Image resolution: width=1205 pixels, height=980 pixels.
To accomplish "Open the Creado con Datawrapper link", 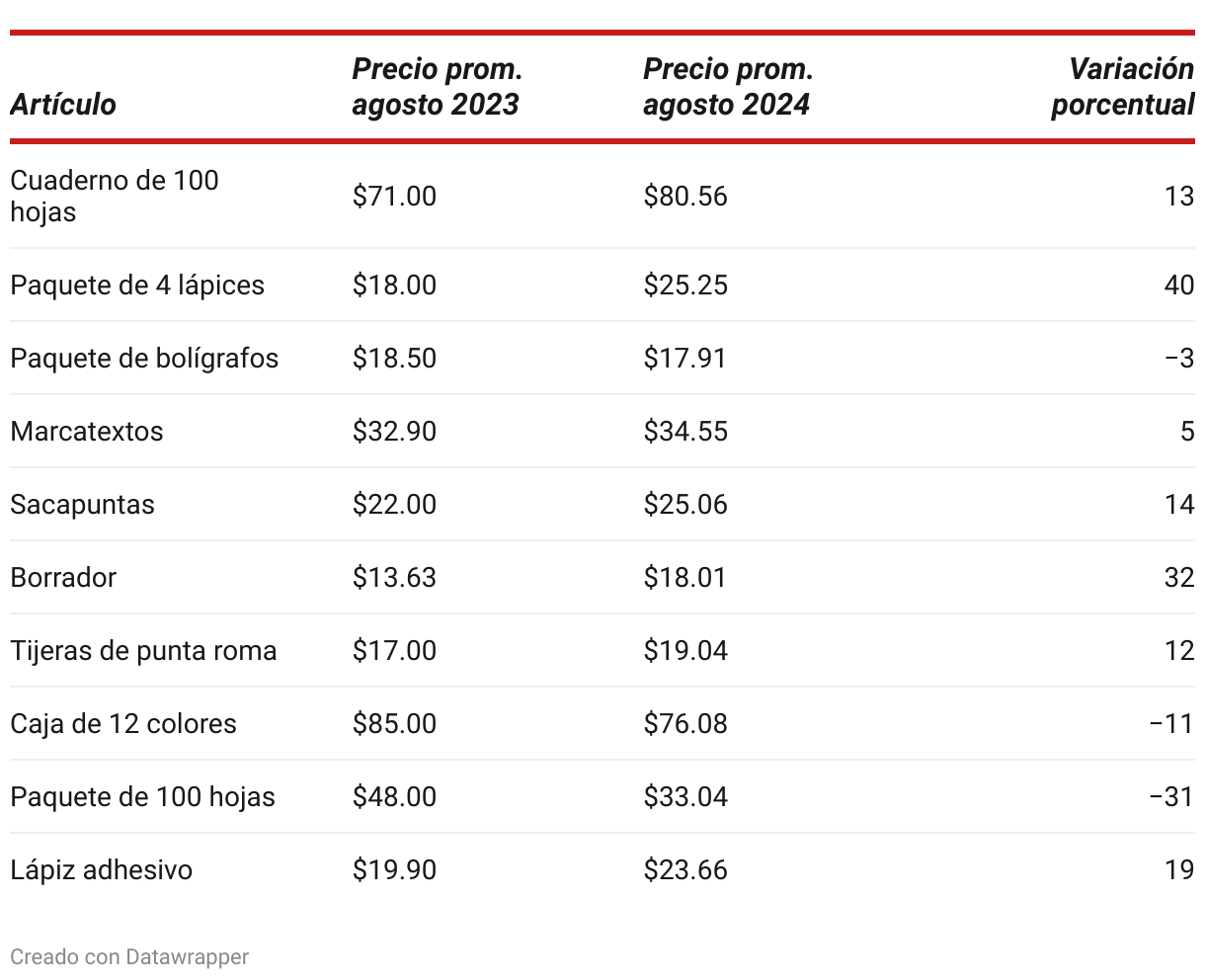I will (129, 956).
